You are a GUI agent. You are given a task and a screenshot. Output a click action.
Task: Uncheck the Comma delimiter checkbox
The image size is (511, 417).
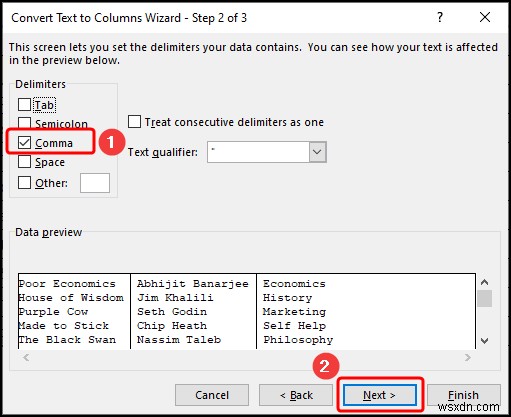click(24, 143)
